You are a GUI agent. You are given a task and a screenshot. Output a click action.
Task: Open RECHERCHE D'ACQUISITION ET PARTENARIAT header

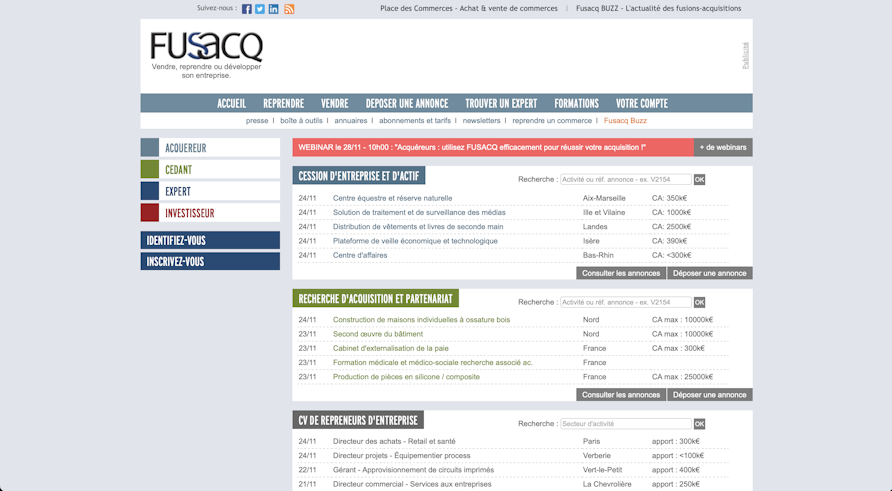(375, 299)
